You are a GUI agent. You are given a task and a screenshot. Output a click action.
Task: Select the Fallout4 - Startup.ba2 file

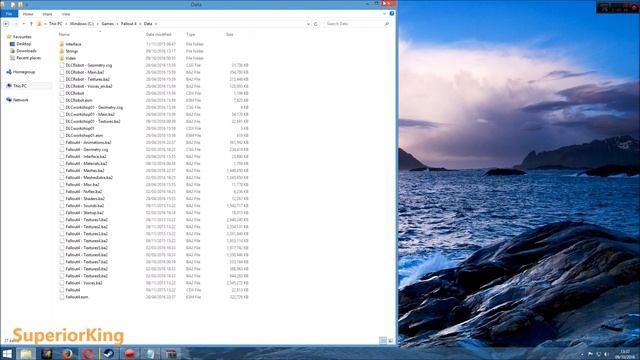84,213
